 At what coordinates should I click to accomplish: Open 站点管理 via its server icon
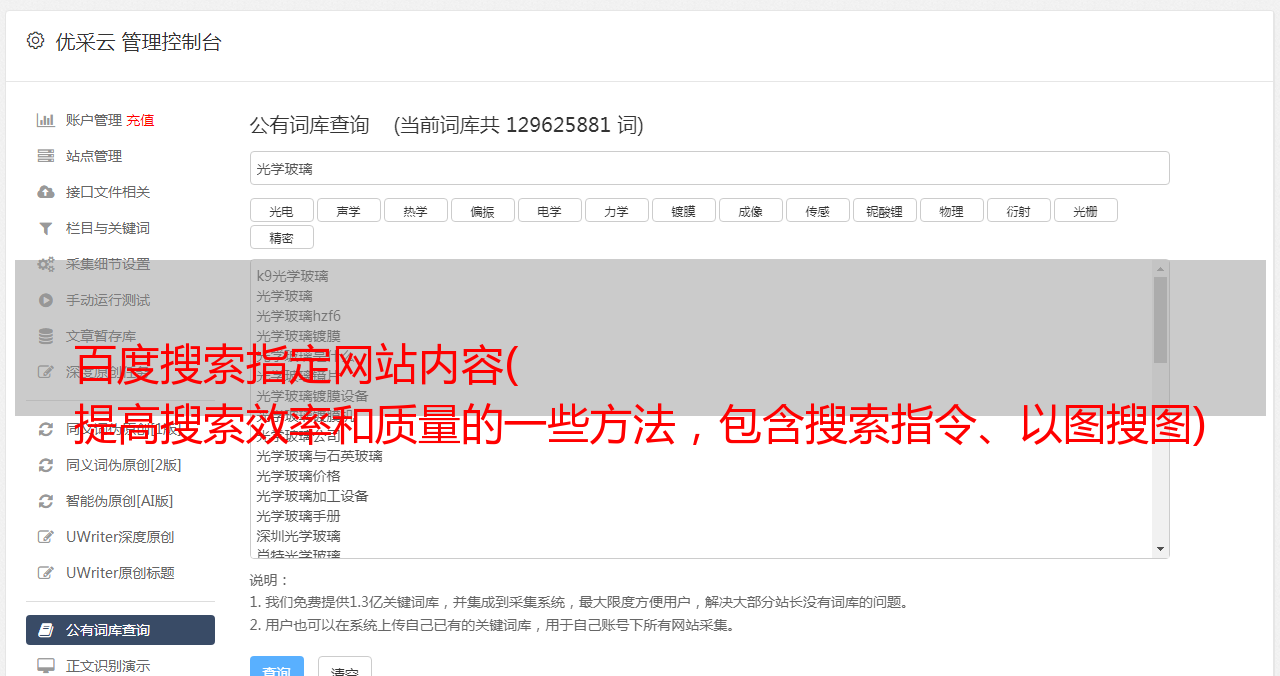click(46, 156)
